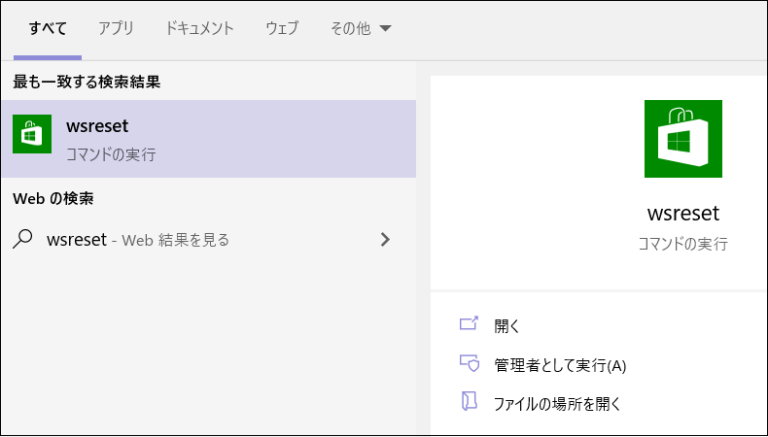Click コマンドの実行 subtitle in preview pane
The height and width of the screenshot is (437, 768).
(x=683, y=244)
